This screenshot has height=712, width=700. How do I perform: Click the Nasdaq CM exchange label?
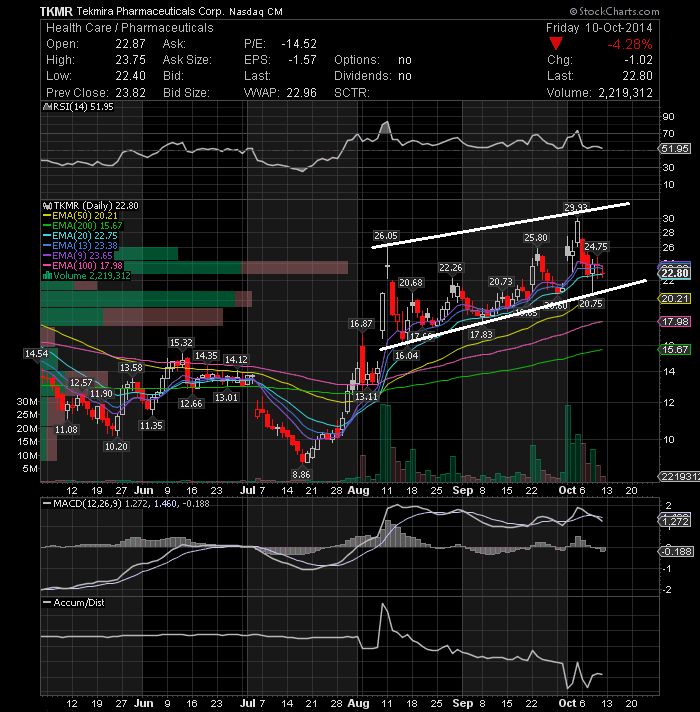pyautogui.click(x=256, y=12)
